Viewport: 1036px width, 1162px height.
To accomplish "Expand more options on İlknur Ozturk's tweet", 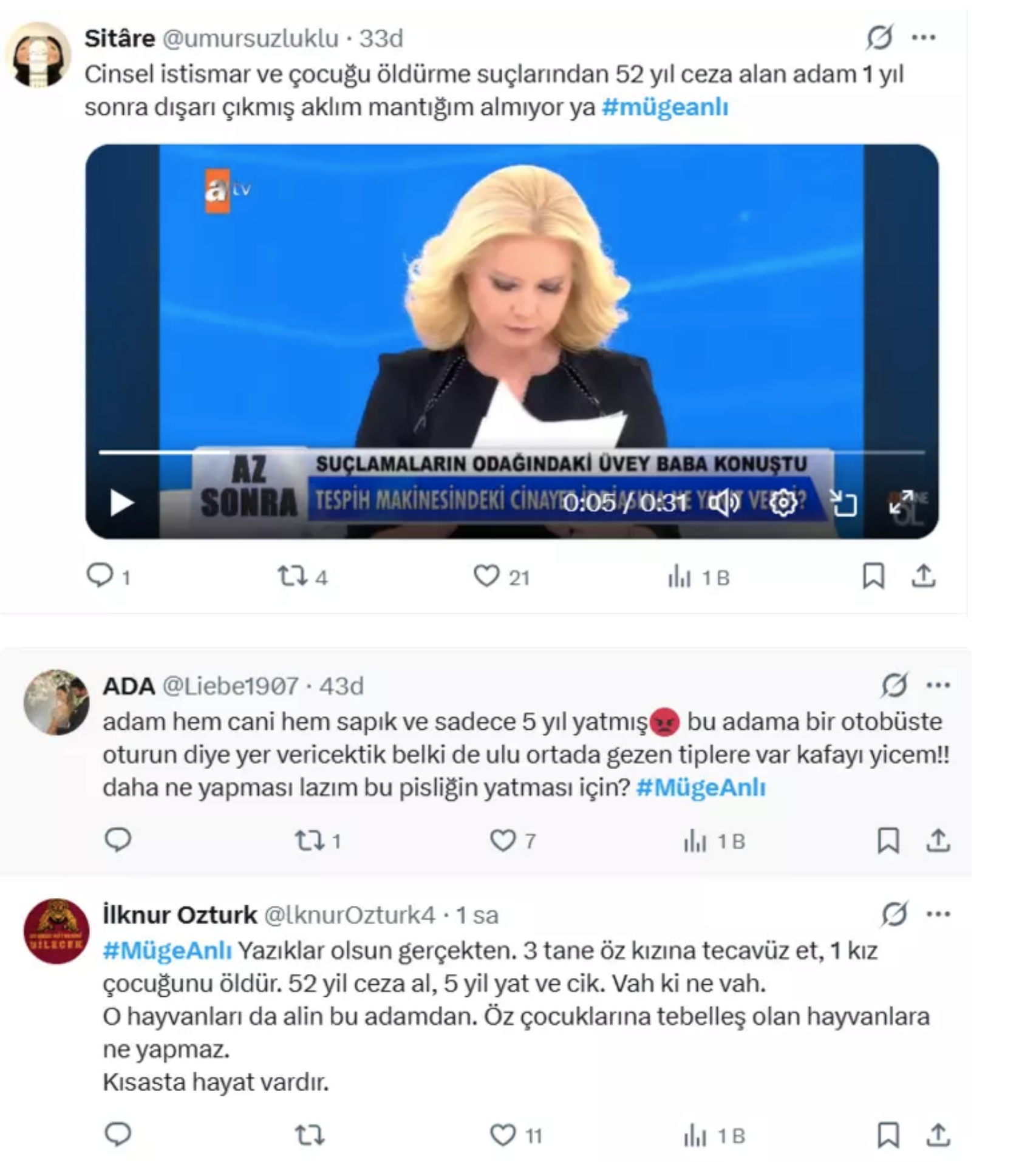I will tap(938, 914).
